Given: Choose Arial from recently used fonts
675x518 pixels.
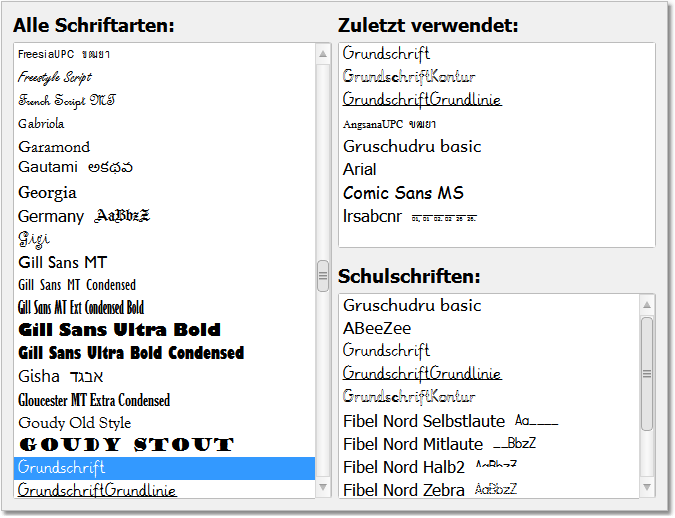Looking at the screenshot, I should pyautogui.click(x=497, y=170).
